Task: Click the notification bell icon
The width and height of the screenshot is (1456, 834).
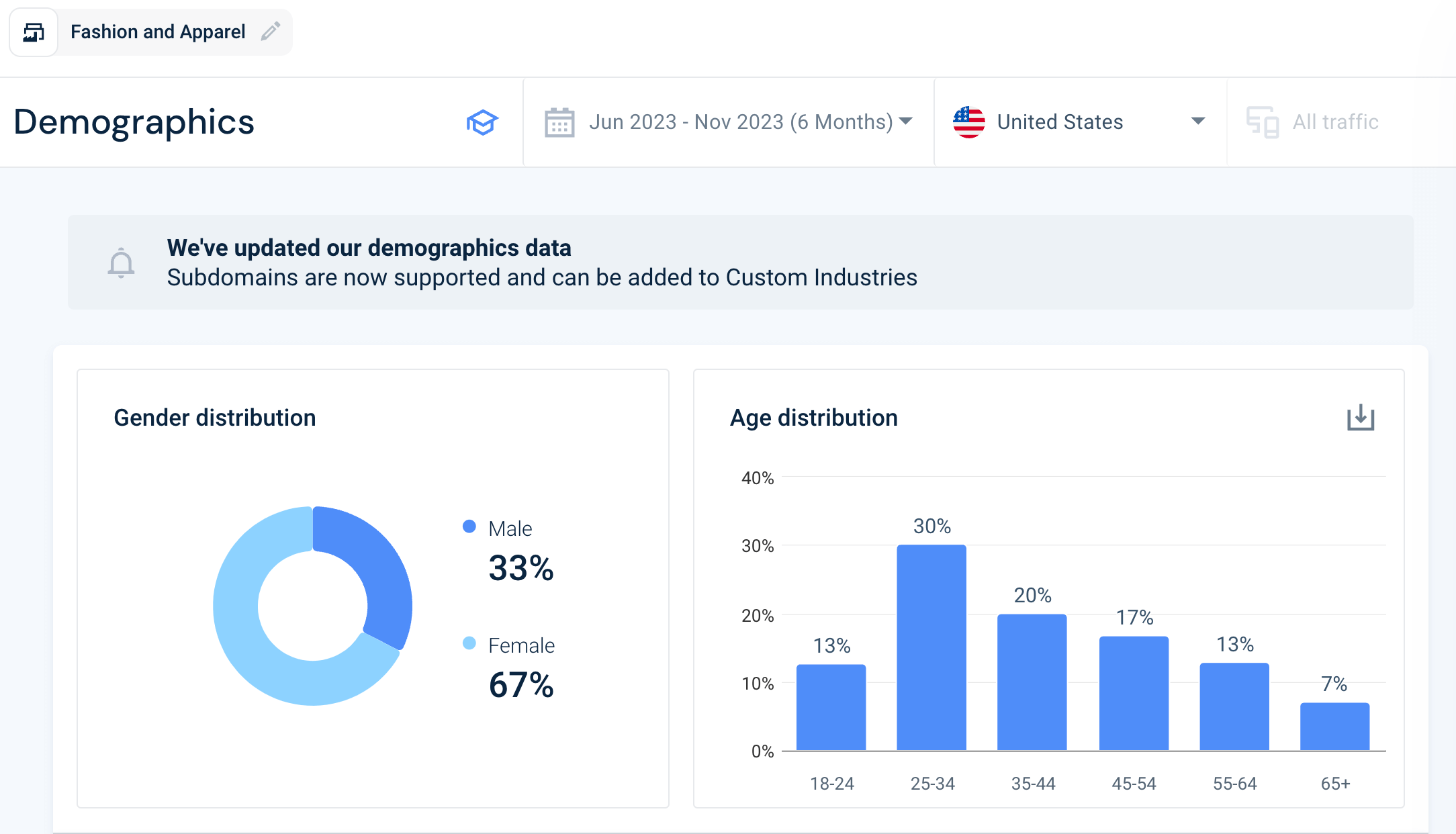Action: (x=121, y=263)
